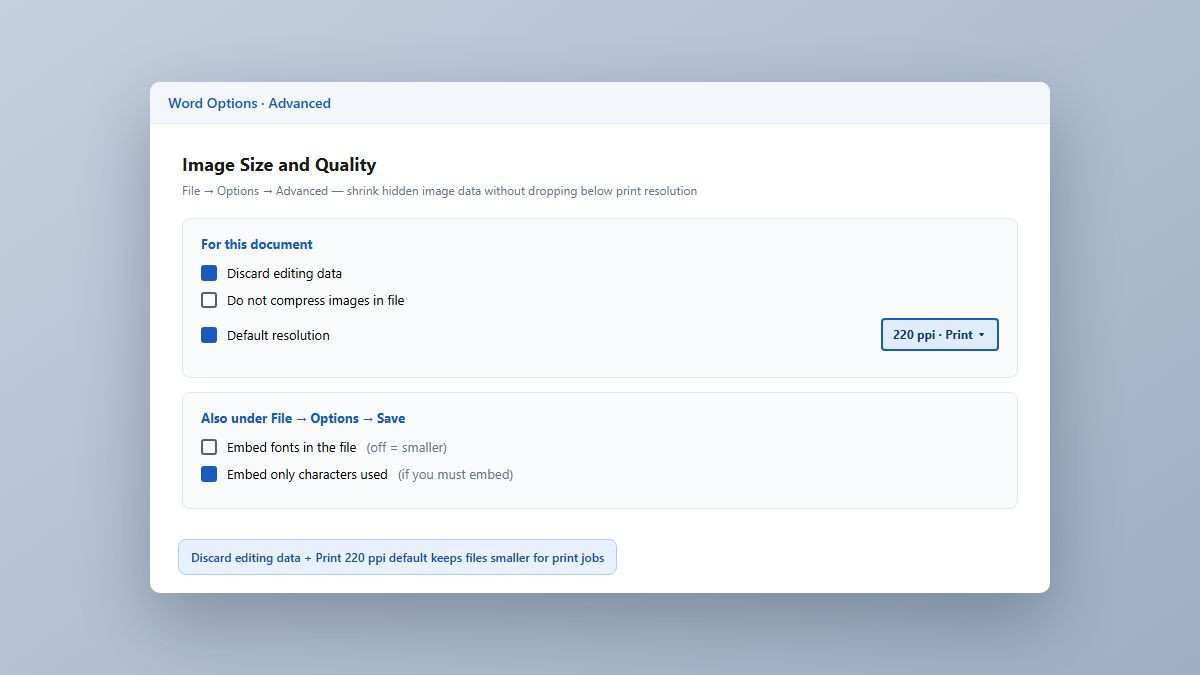Click the (off = smaller) hint text
Image resolution: width=1200 pixels, height=675 pixels.
(406, 447)
